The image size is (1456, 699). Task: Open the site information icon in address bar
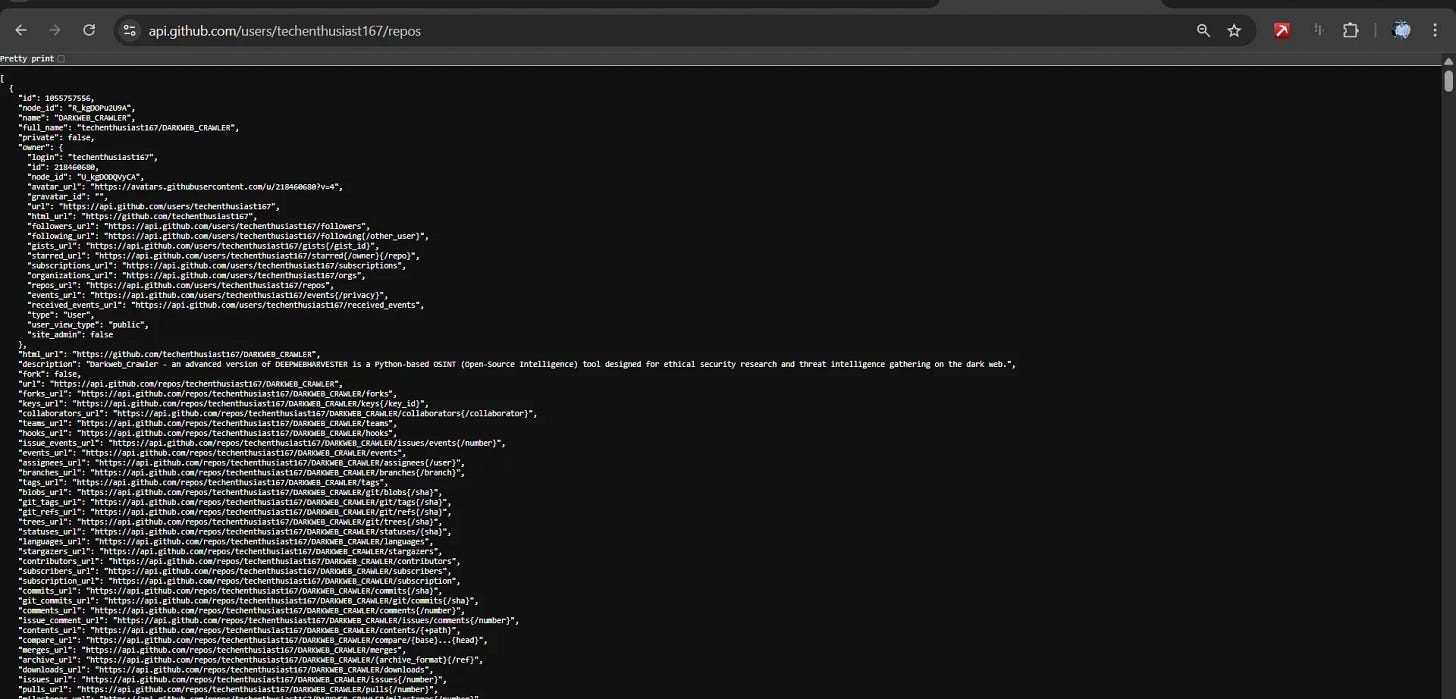pos(129,31)
